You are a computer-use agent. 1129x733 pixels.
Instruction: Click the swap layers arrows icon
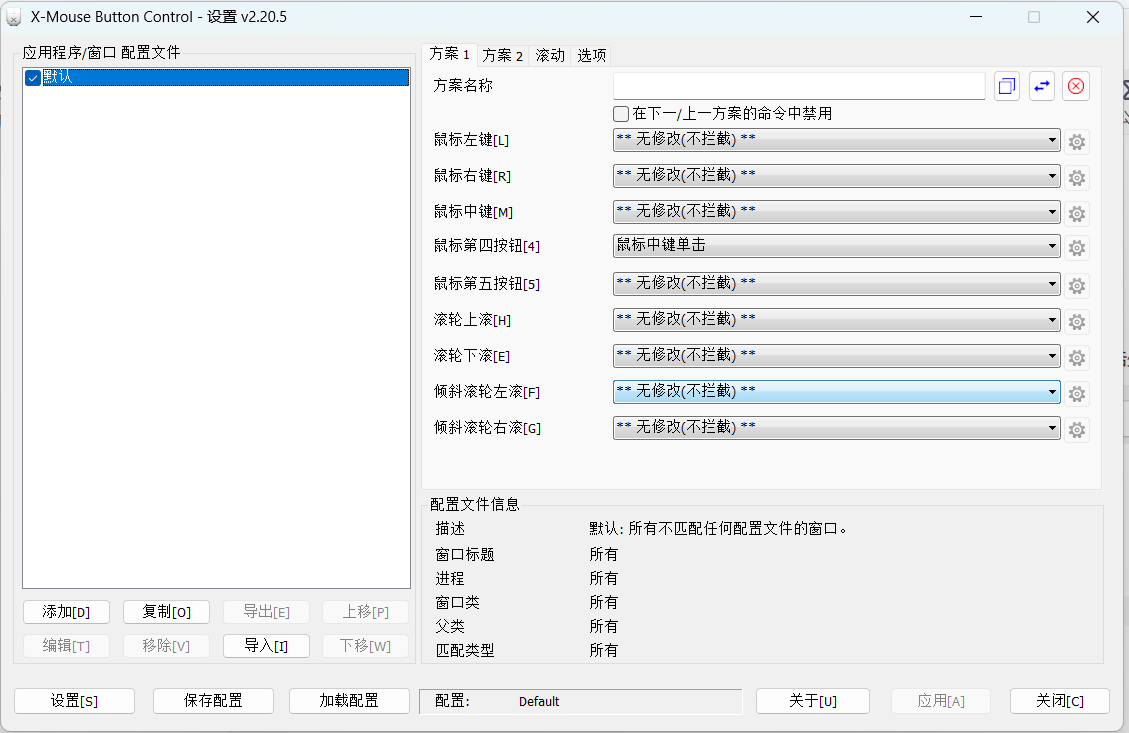coord(1042,86)
